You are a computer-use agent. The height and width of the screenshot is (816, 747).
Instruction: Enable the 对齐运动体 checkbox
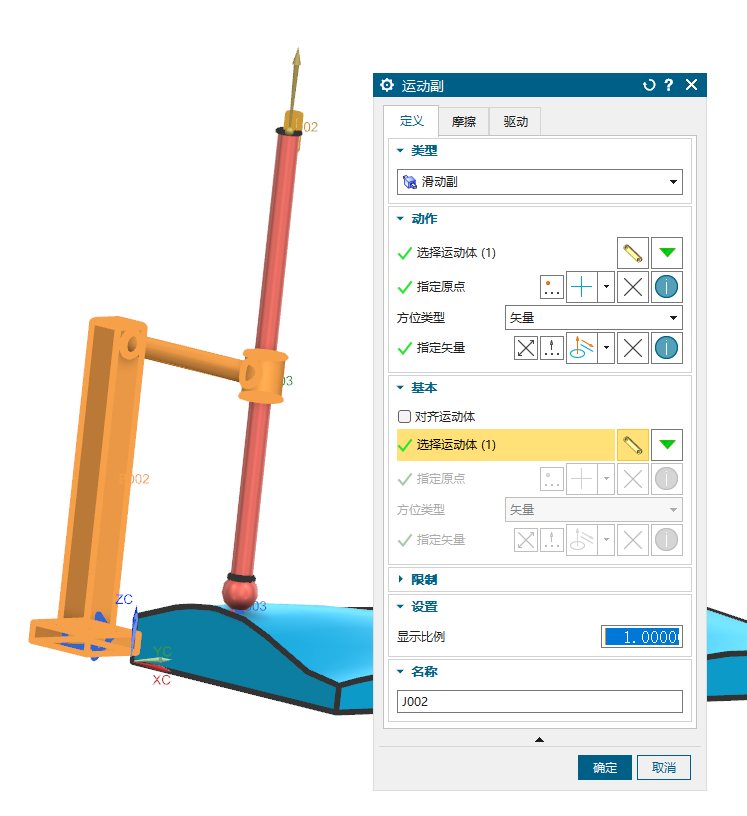tap(404, 416)
